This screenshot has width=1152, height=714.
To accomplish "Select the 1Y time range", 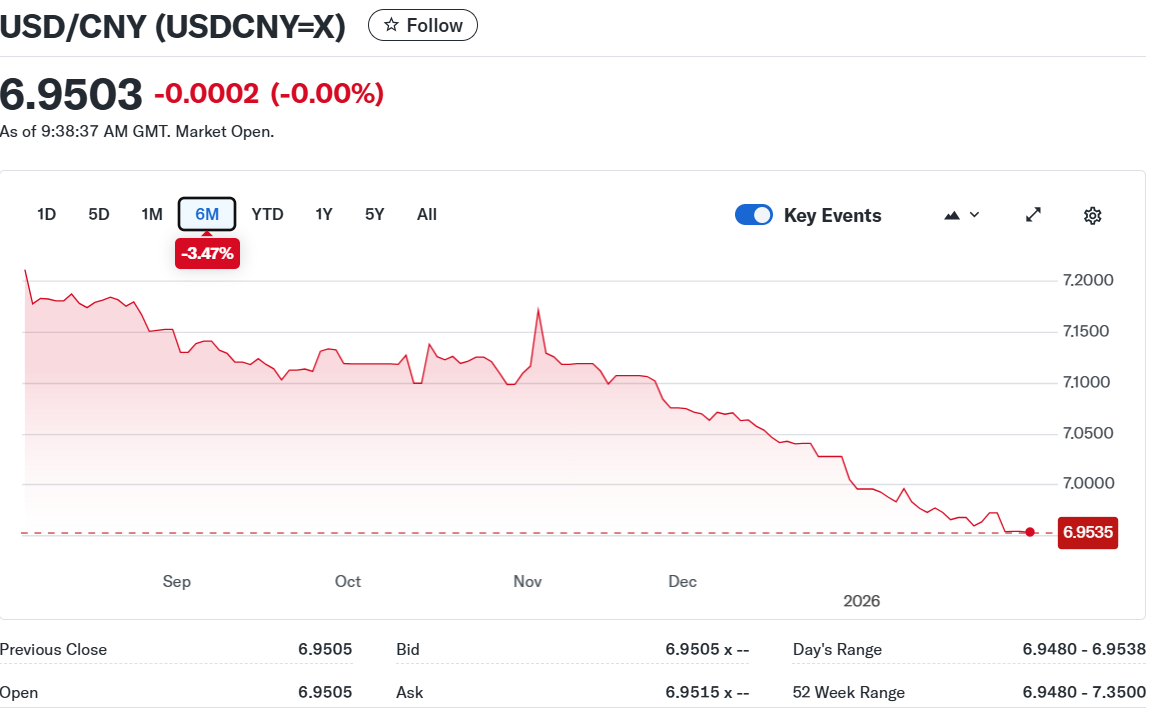I will pyautogui.click(x=324, y=214).
